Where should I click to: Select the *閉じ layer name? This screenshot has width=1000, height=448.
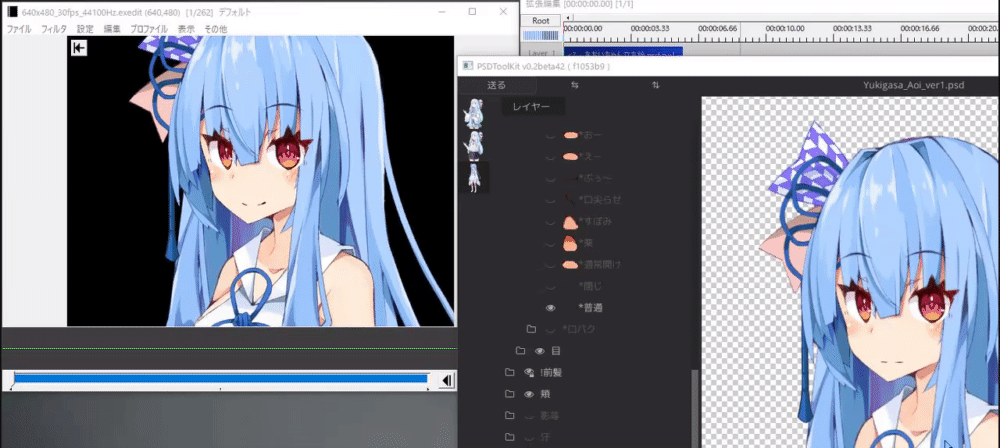pyautogui.click(x=590, y=286)
